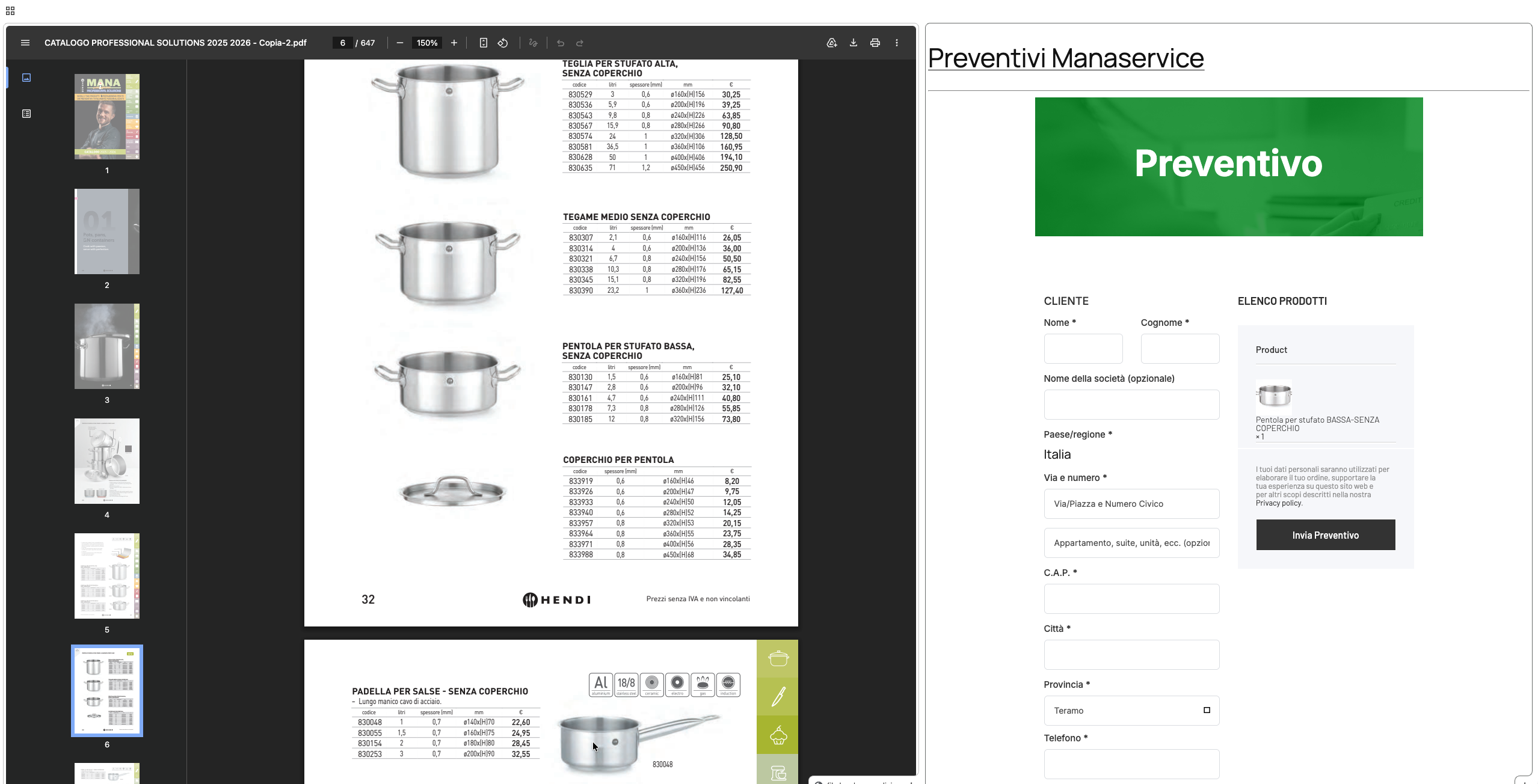
Task: Click Pentola per stufato BASSA product name
Action: click(1317, 424)
